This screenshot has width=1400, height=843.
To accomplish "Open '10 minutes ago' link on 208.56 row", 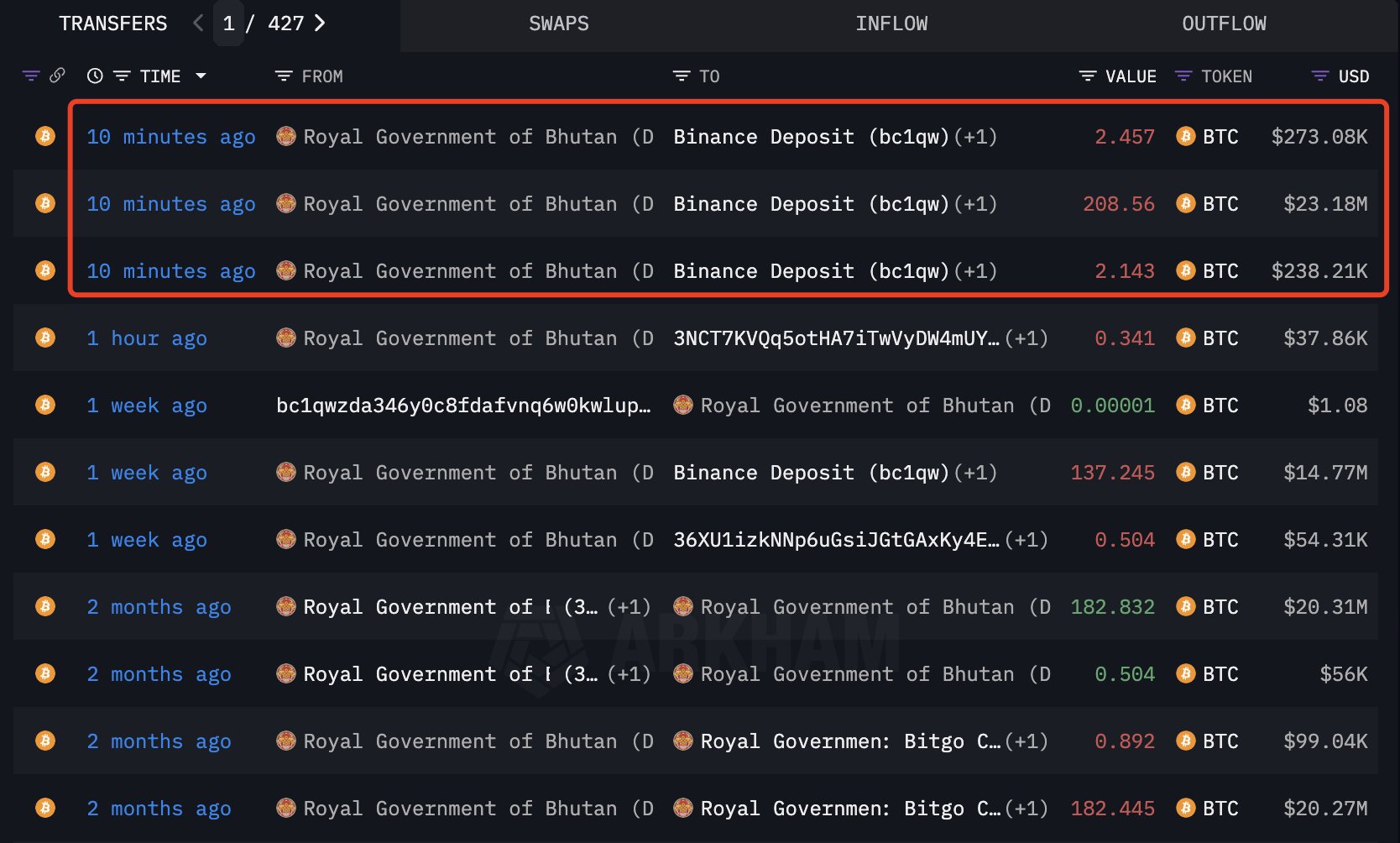I will click(171, 204).
